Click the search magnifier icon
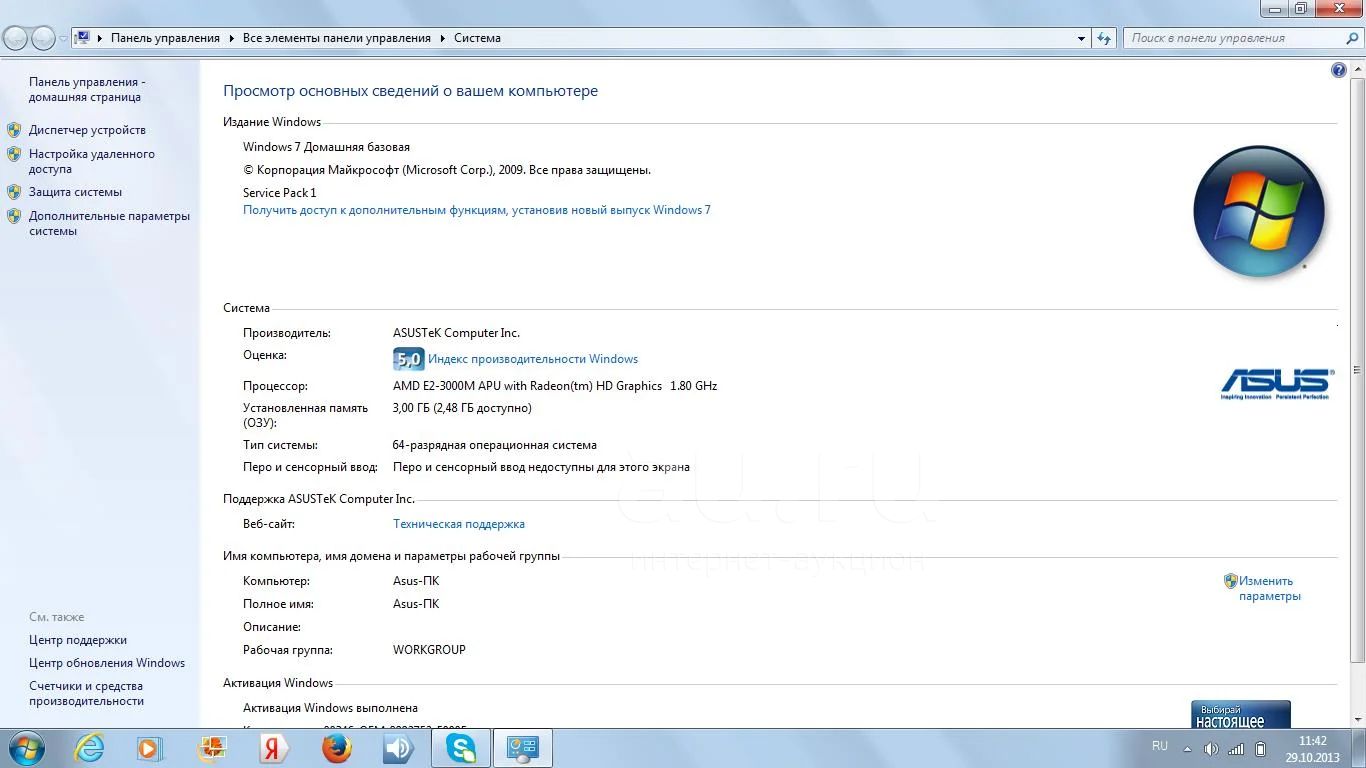The width and height of the screenshot is (1366, 768). click(x=1353, y=38)
